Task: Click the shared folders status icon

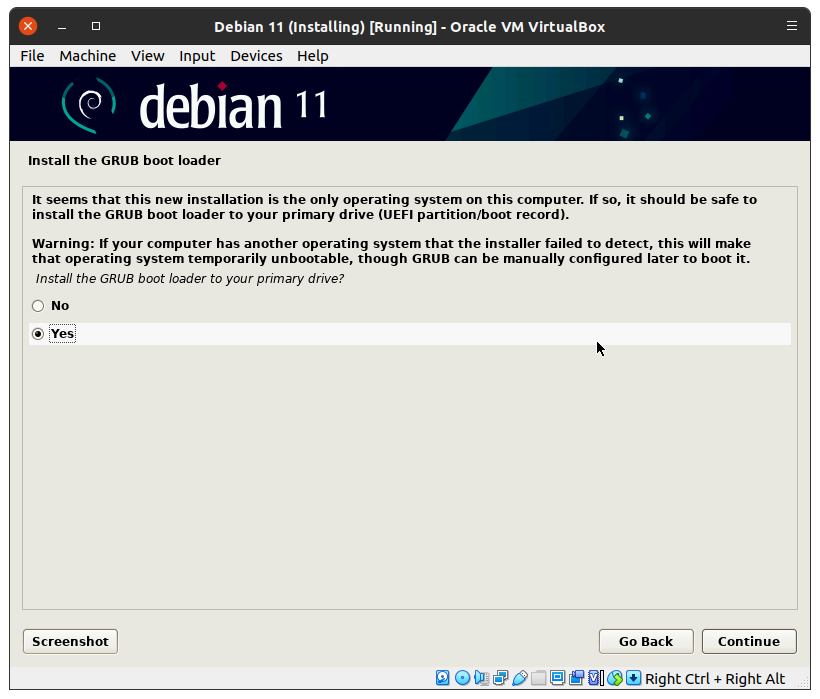Action: tap(539, 678)
